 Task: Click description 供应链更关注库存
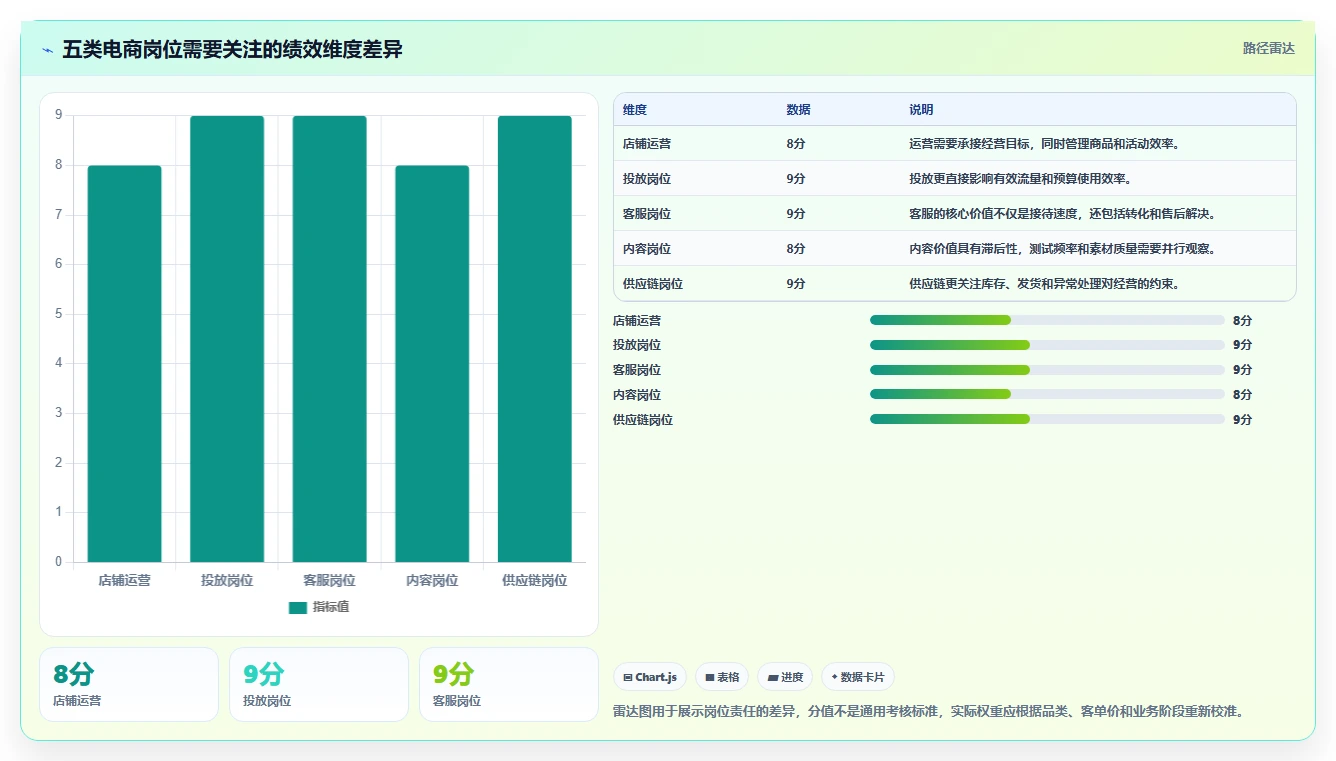click(1045, 284)
